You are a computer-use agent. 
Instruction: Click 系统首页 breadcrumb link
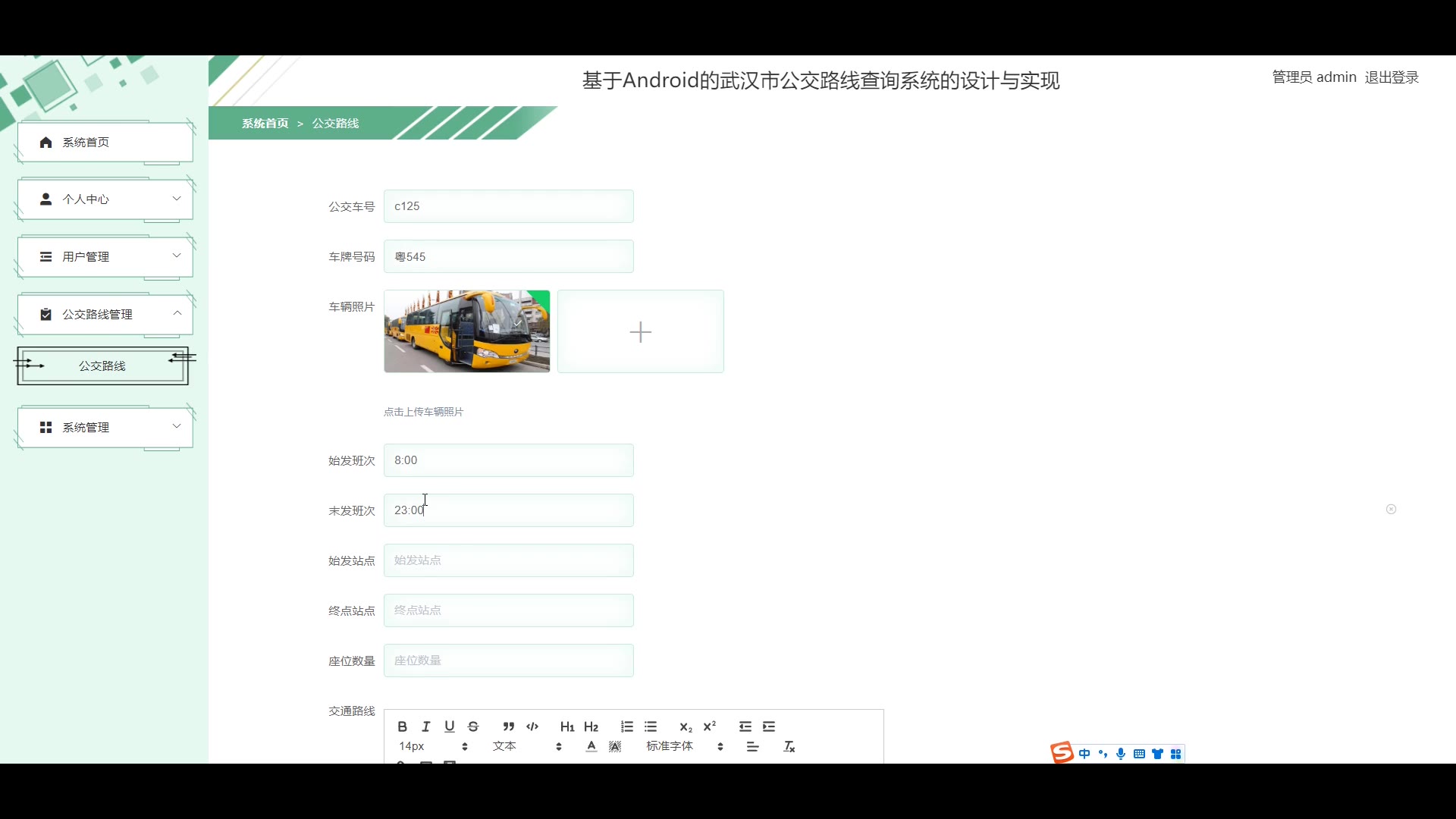[265, 124]
